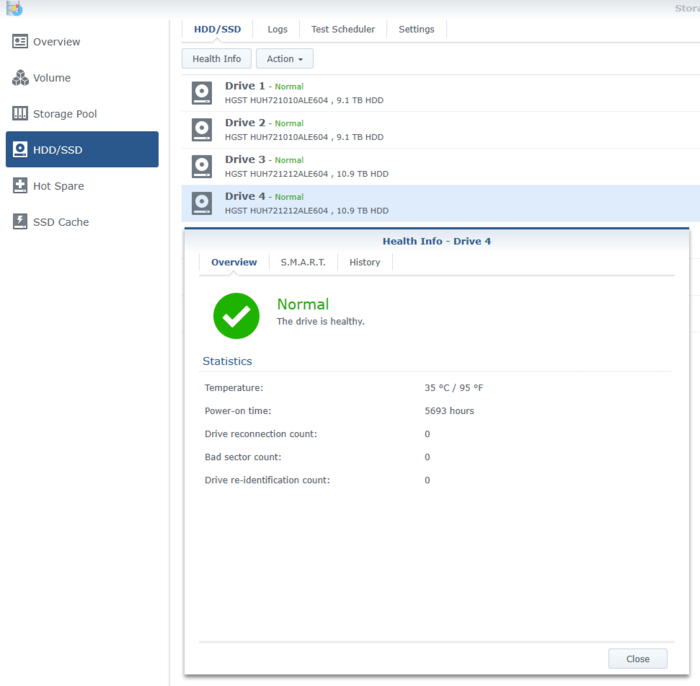
Task: Click the Volume cubes icon
Action: pyautogui.click(x=20, y=78)
